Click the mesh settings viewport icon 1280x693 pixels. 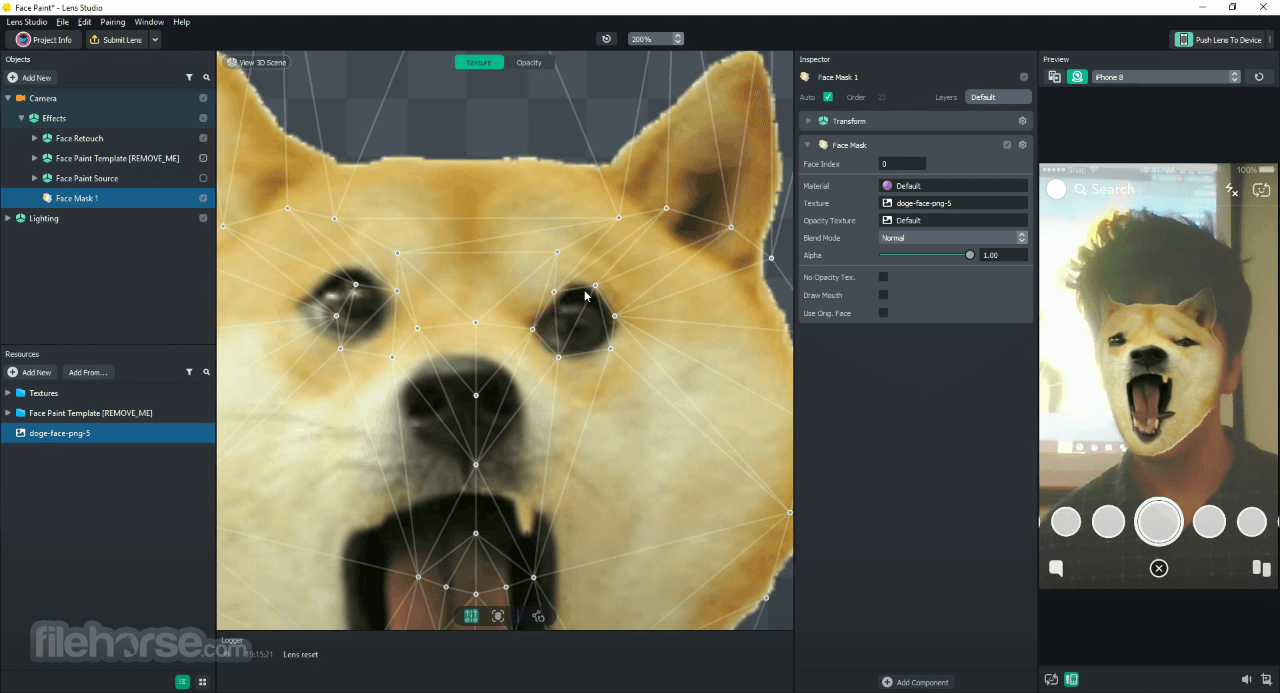point(538,616)
